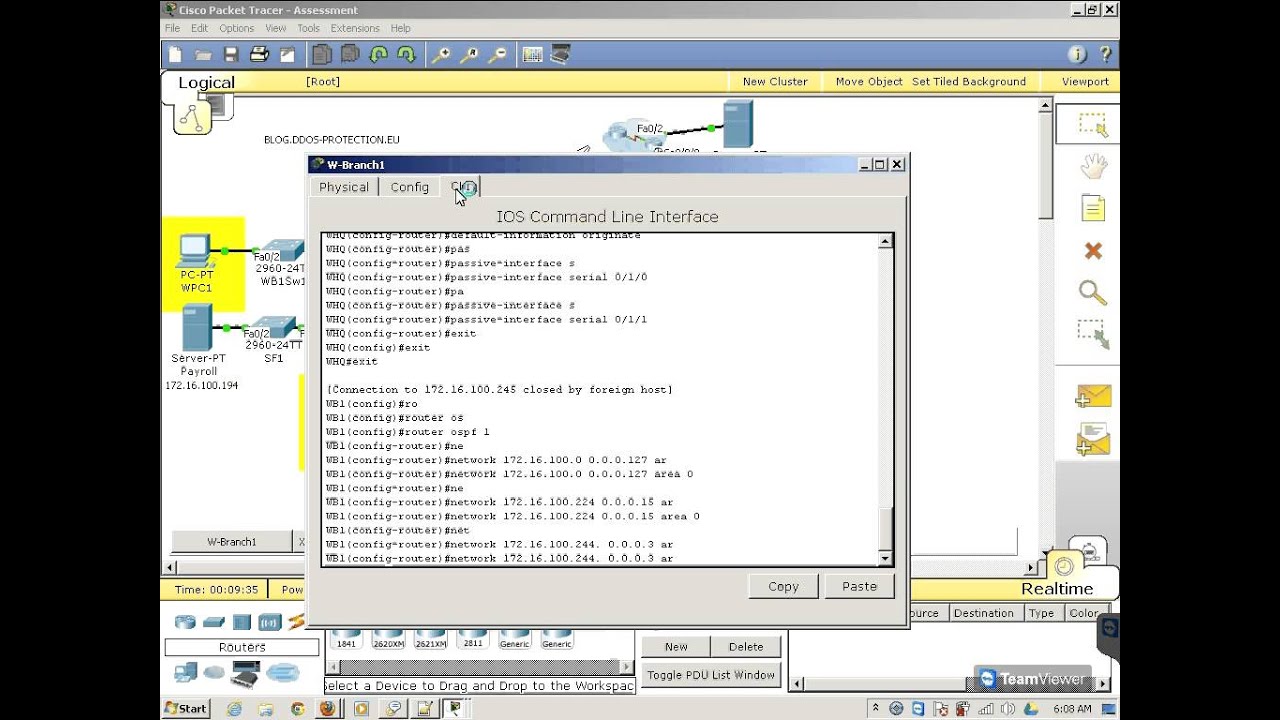1280x720 pixels.
Task: Click the New file toolbar icon
Action: (176, 55)
